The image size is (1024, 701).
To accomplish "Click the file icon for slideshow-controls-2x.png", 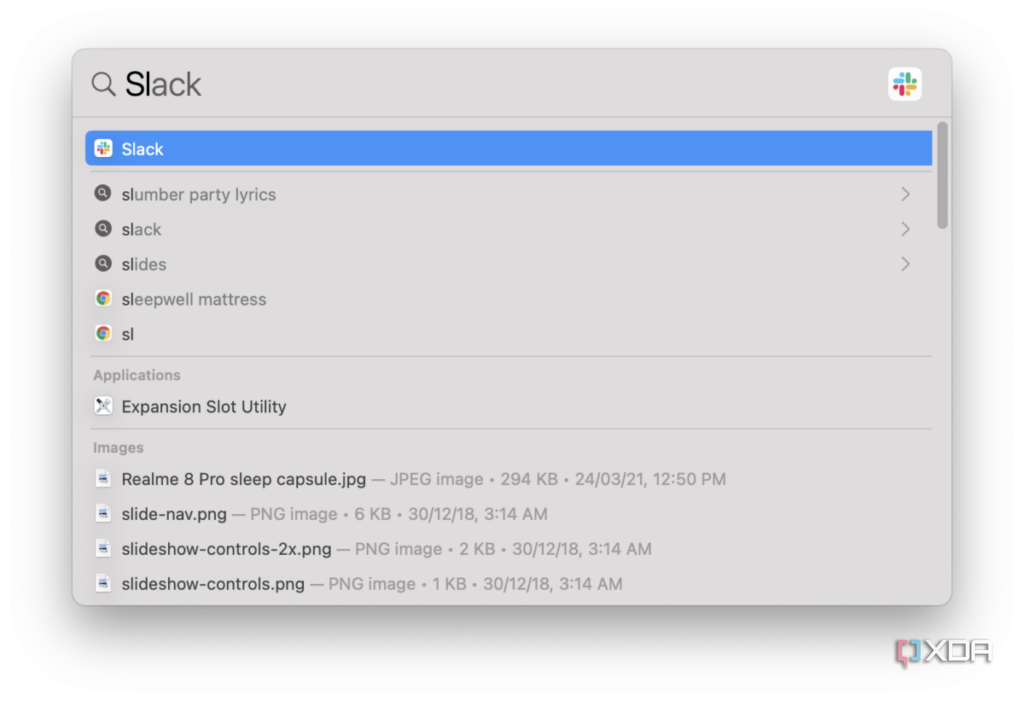I will coord(103,548).
